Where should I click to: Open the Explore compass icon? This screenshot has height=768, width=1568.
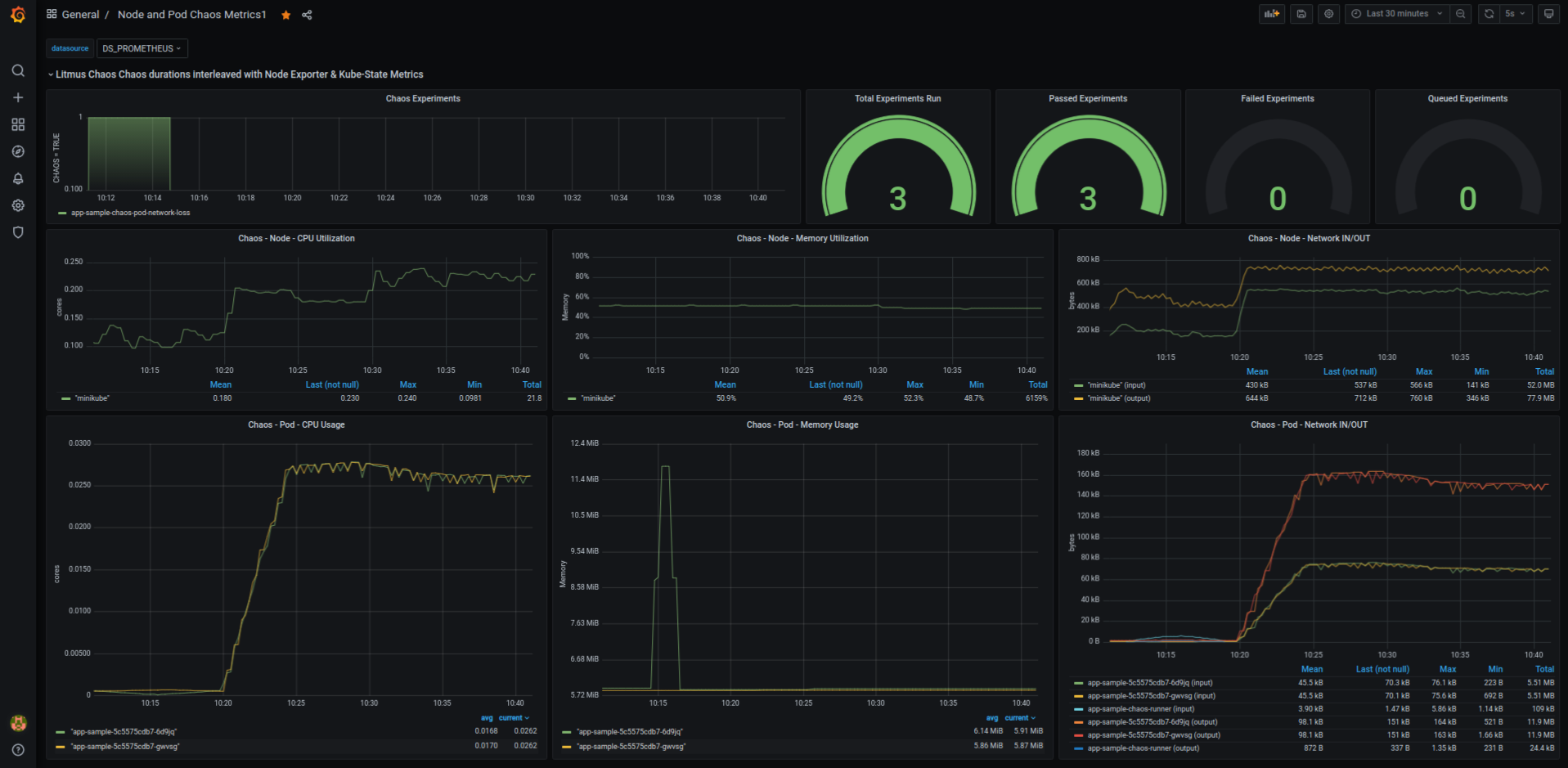[x=18, y=151]
